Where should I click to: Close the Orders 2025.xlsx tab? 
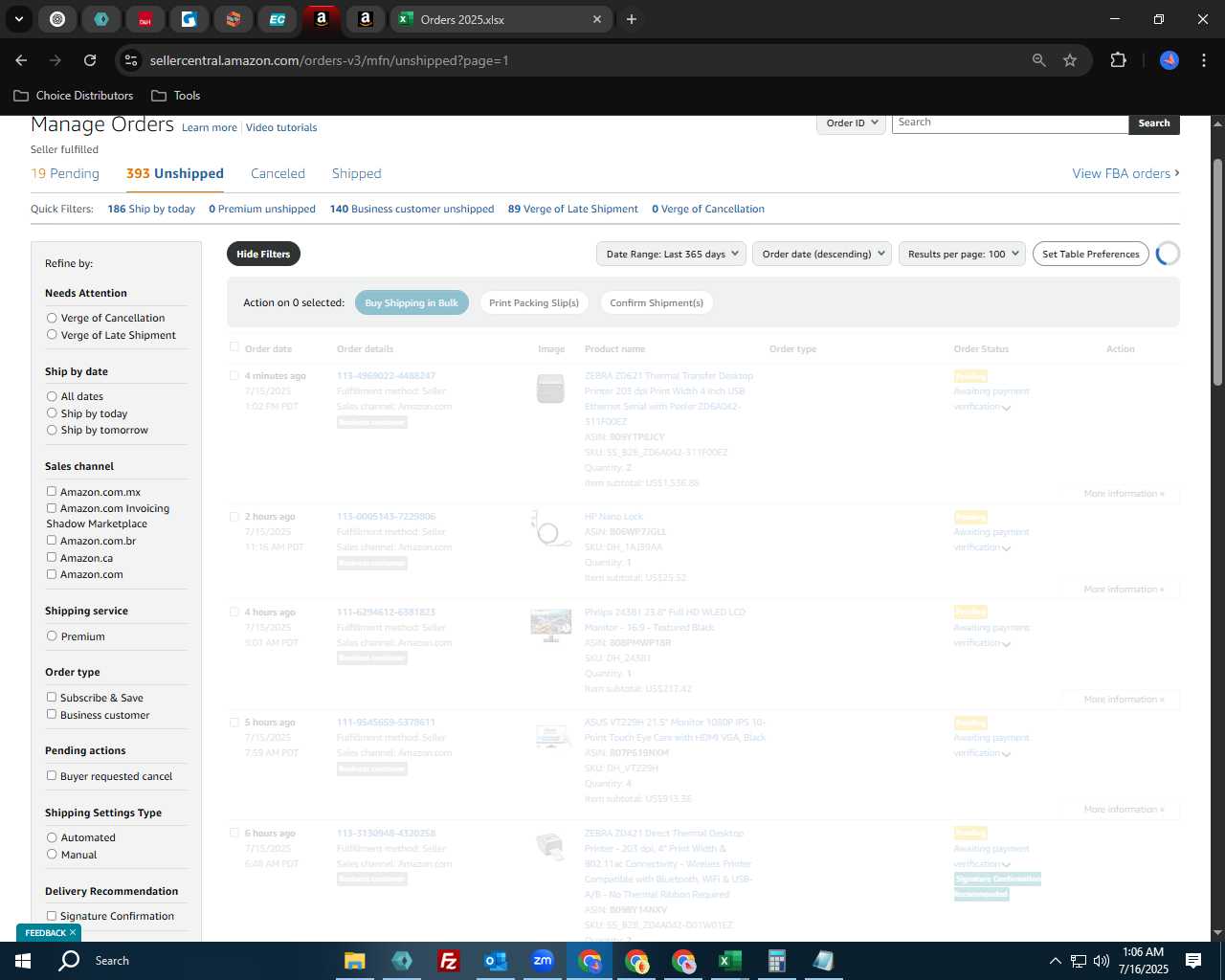pyautogui.click(x=597, y=19)
